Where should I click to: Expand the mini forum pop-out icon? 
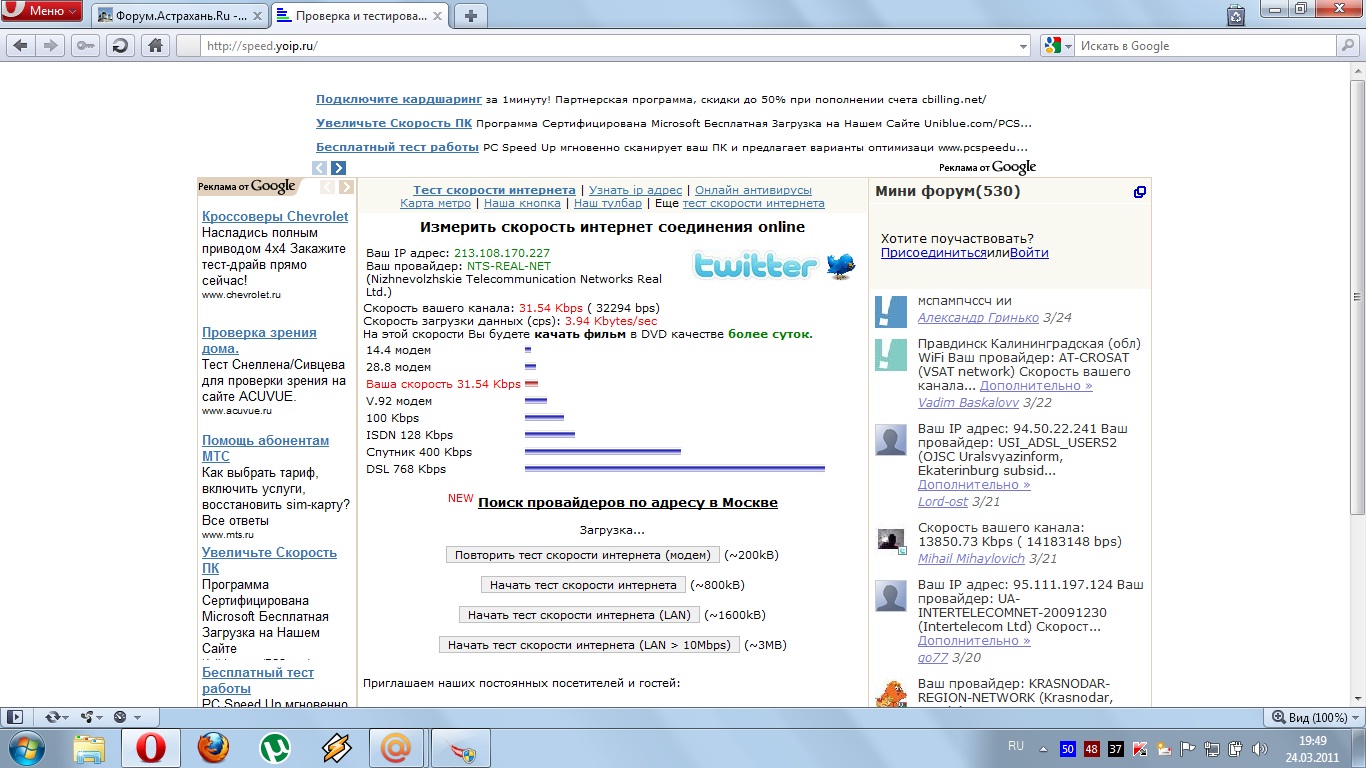point(1139,192)
